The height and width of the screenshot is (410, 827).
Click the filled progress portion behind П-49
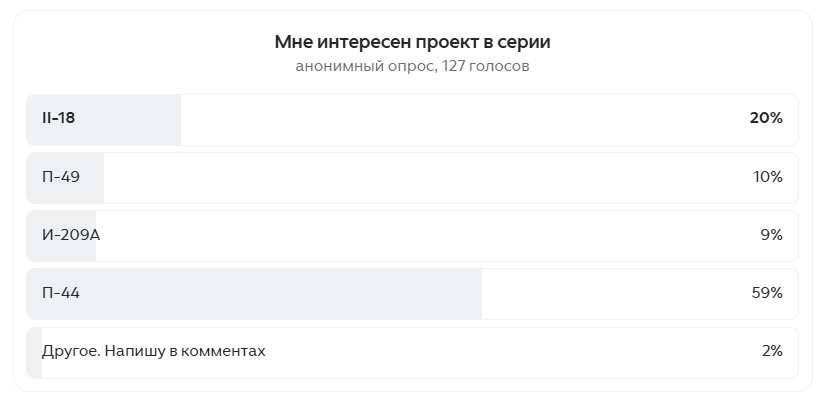coord(92,177)
